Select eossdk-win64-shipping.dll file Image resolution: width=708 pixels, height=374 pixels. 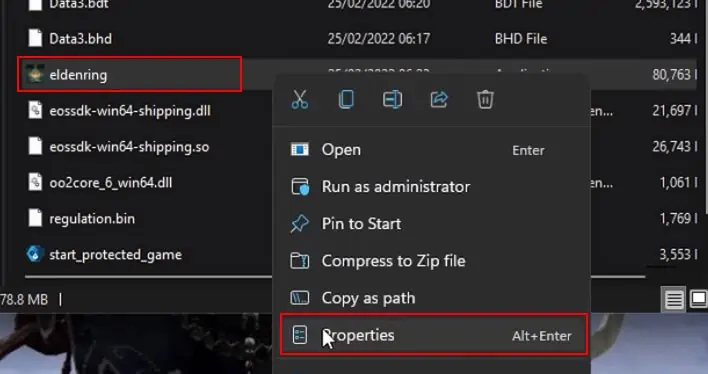point(130,111)
